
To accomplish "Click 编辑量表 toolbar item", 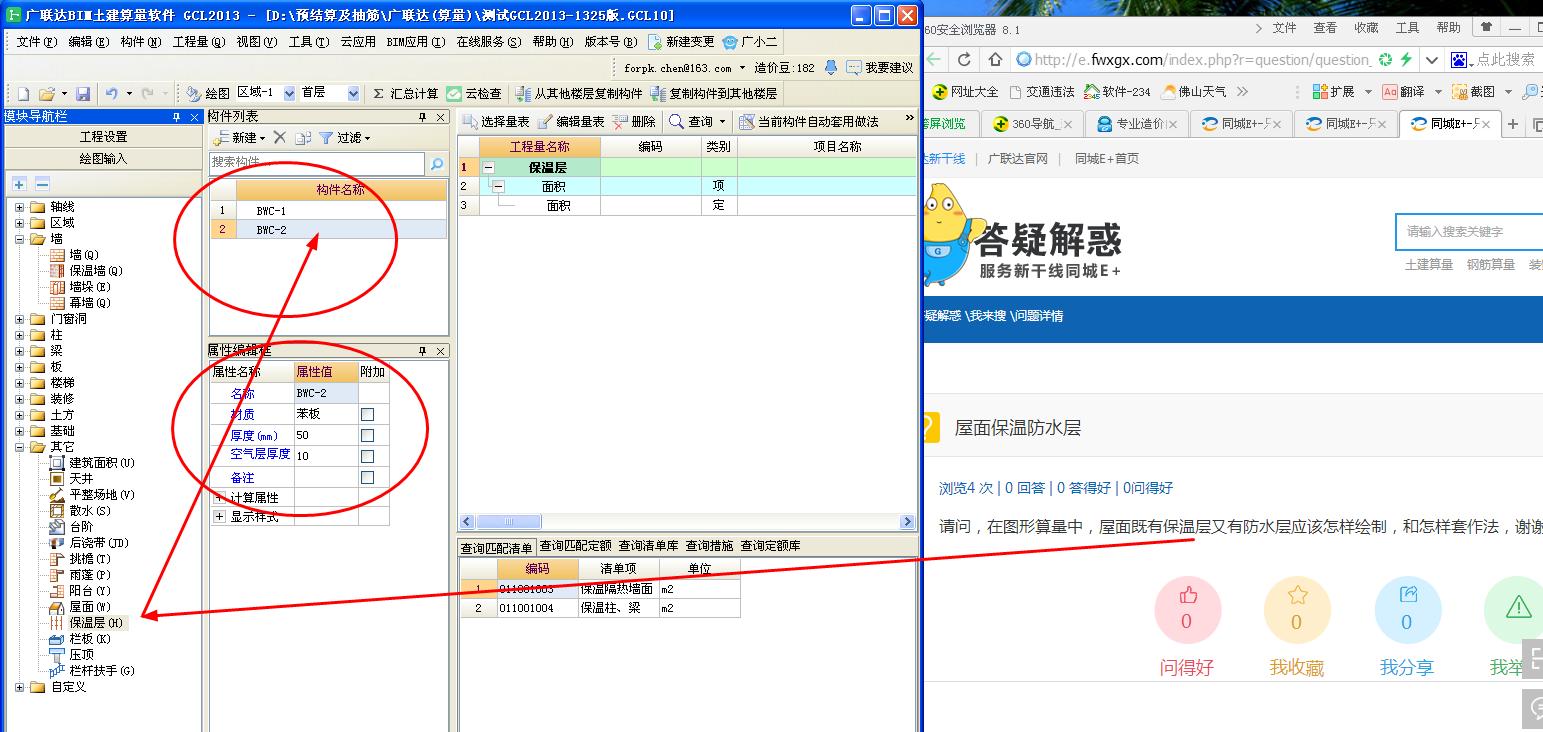I will pyautogui.click(x=571, y=122).
